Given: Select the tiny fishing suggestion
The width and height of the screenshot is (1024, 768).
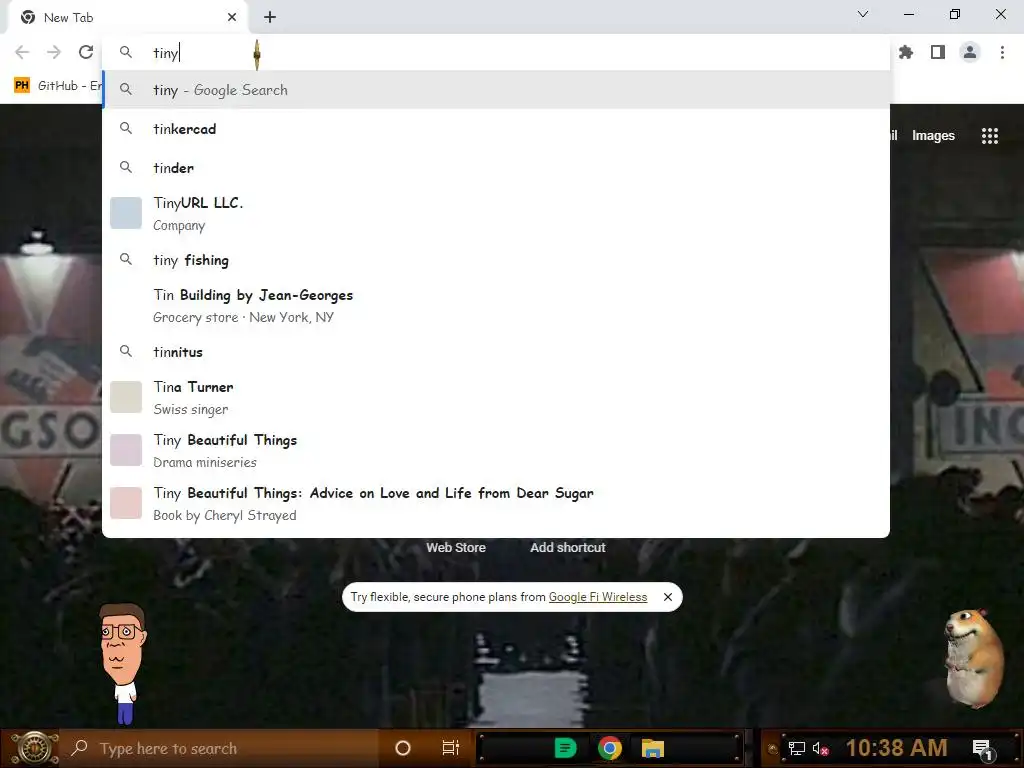Looking at the screenshot, I should click(x=496, y=261).
